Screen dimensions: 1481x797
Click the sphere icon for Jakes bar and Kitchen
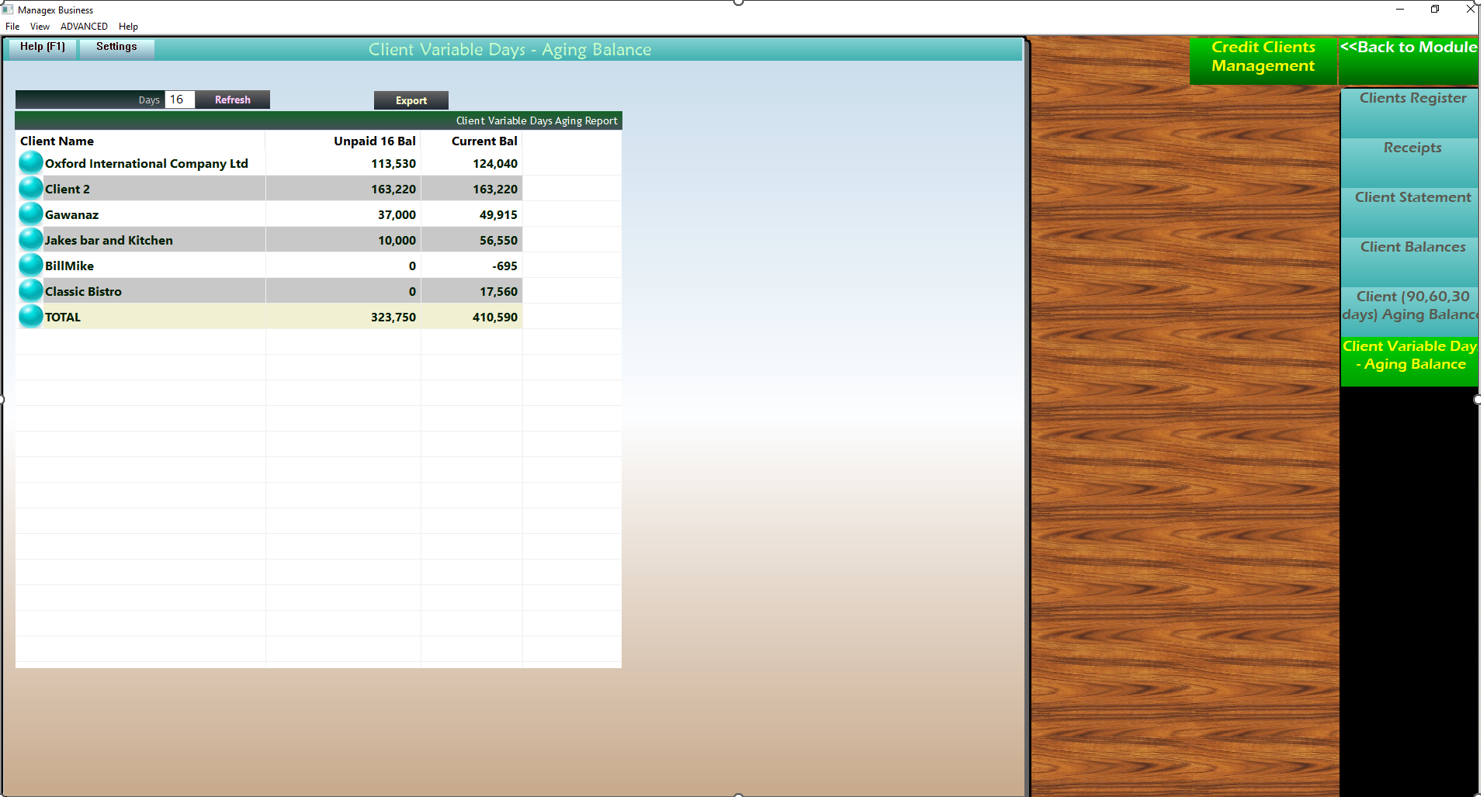coord(29,239)
